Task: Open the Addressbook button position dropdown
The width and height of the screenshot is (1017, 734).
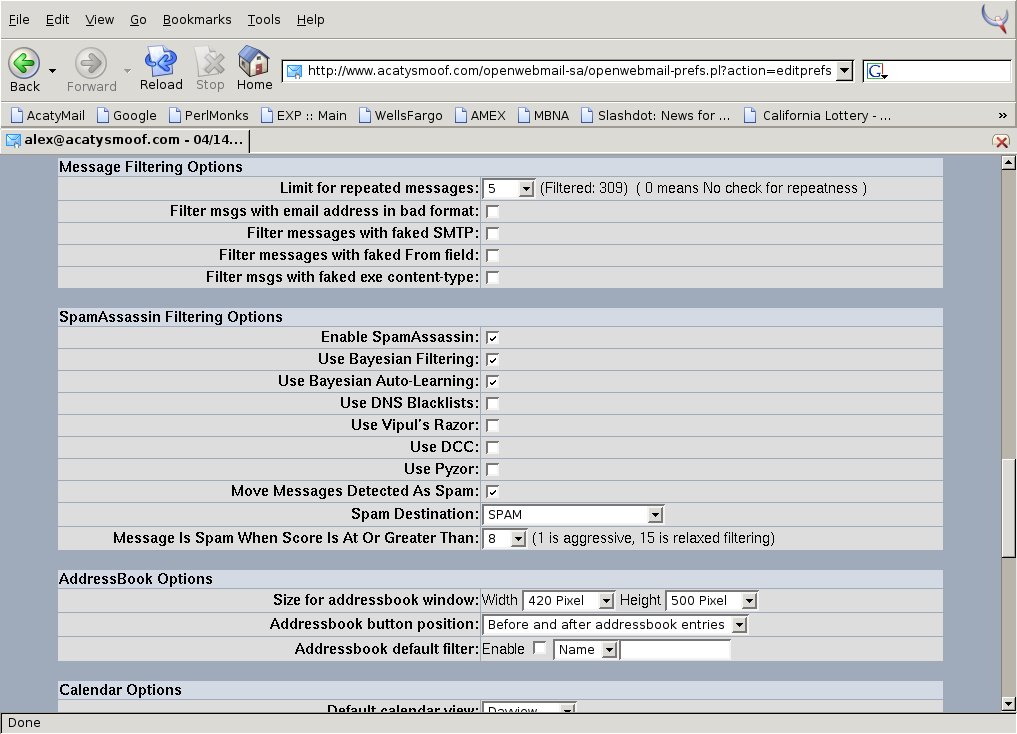Action: [615, 625]
